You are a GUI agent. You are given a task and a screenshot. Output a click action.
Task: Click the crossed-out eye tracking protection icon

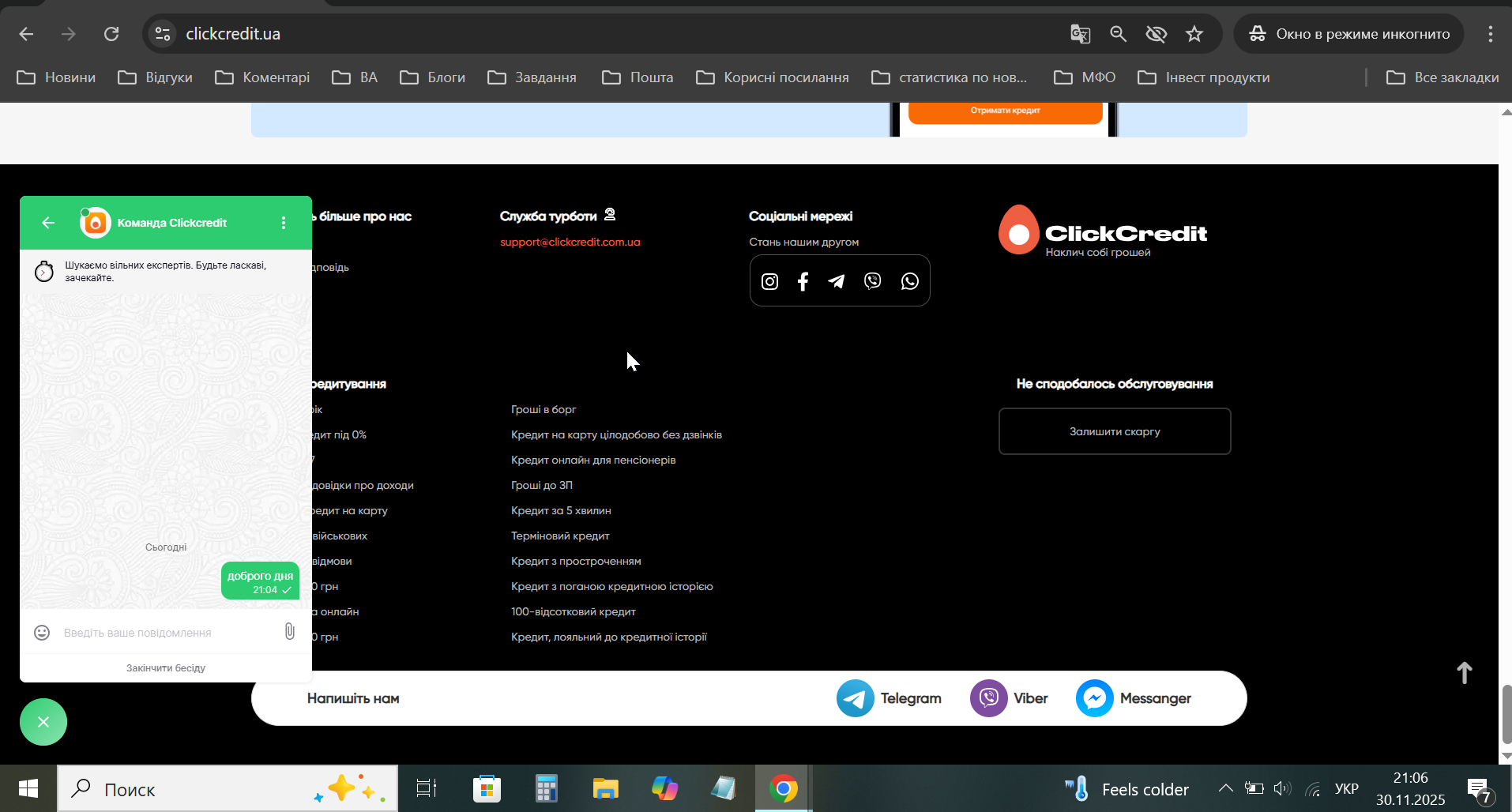pos(1156,34)
